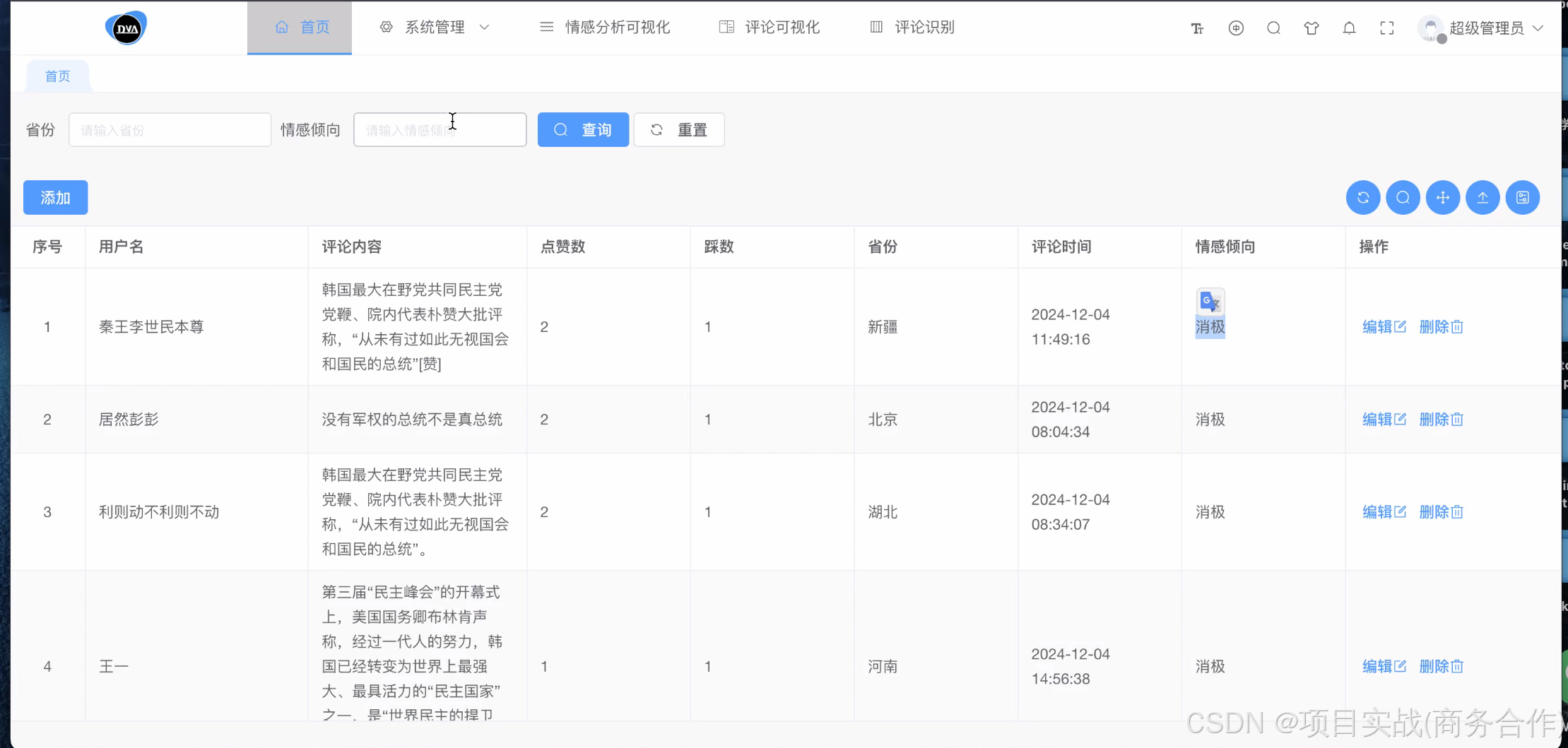1568x748 pixels.
Task: Expand the 系统管理 dropdown menu
Action: pyautogui.click(x=435, y=28)
